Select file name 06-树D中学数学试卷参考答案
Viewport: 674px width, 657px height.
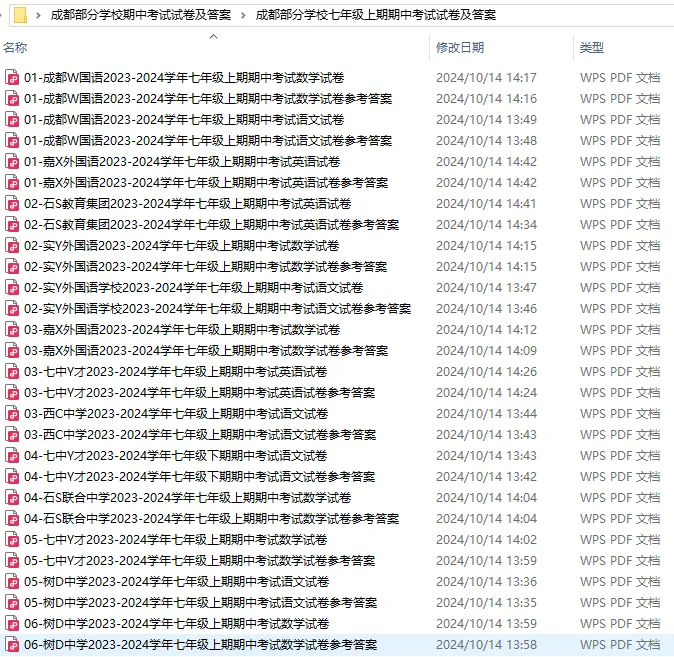(201, 645)
